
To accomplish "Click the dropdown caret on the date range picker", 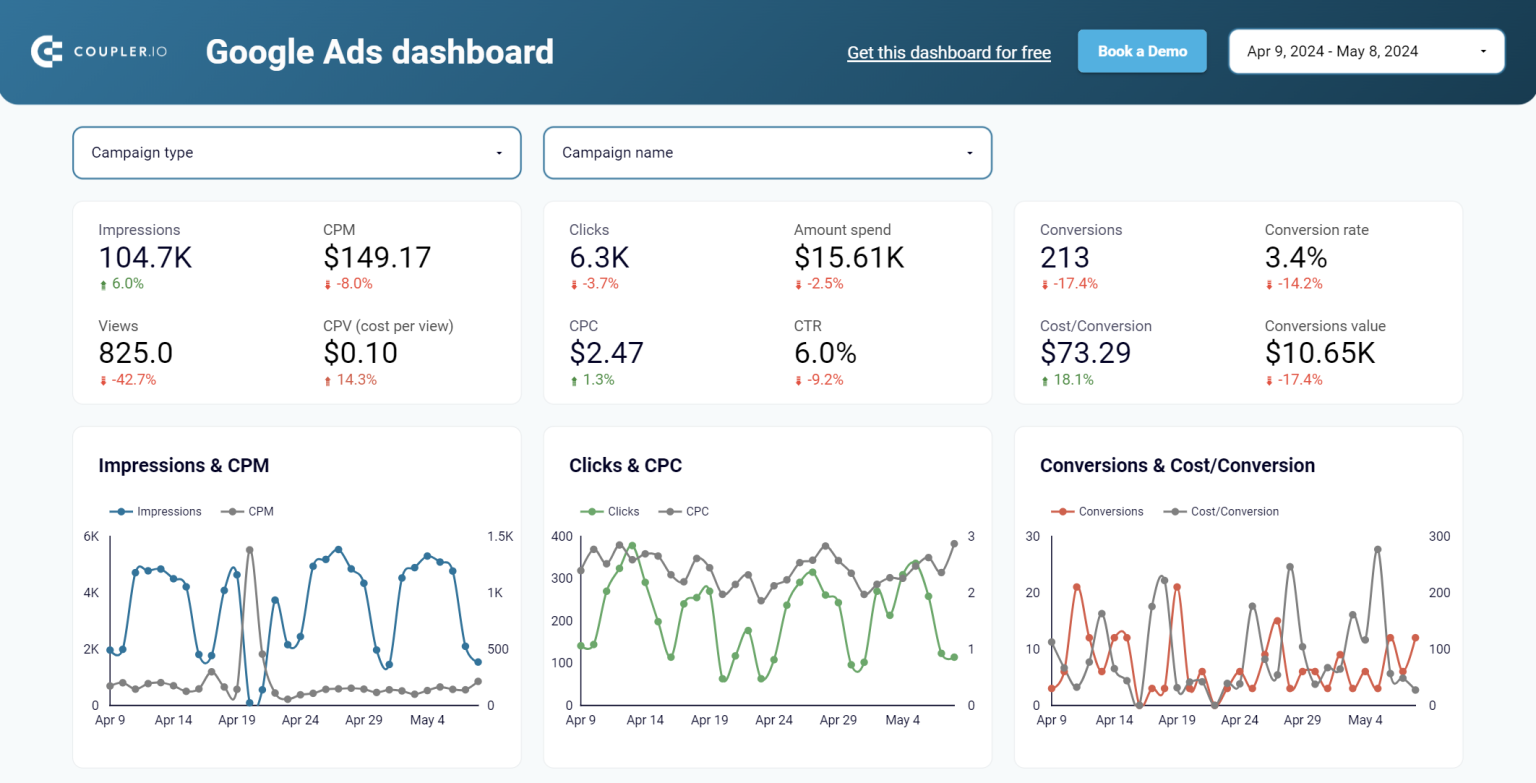I will coord(1485,51).
